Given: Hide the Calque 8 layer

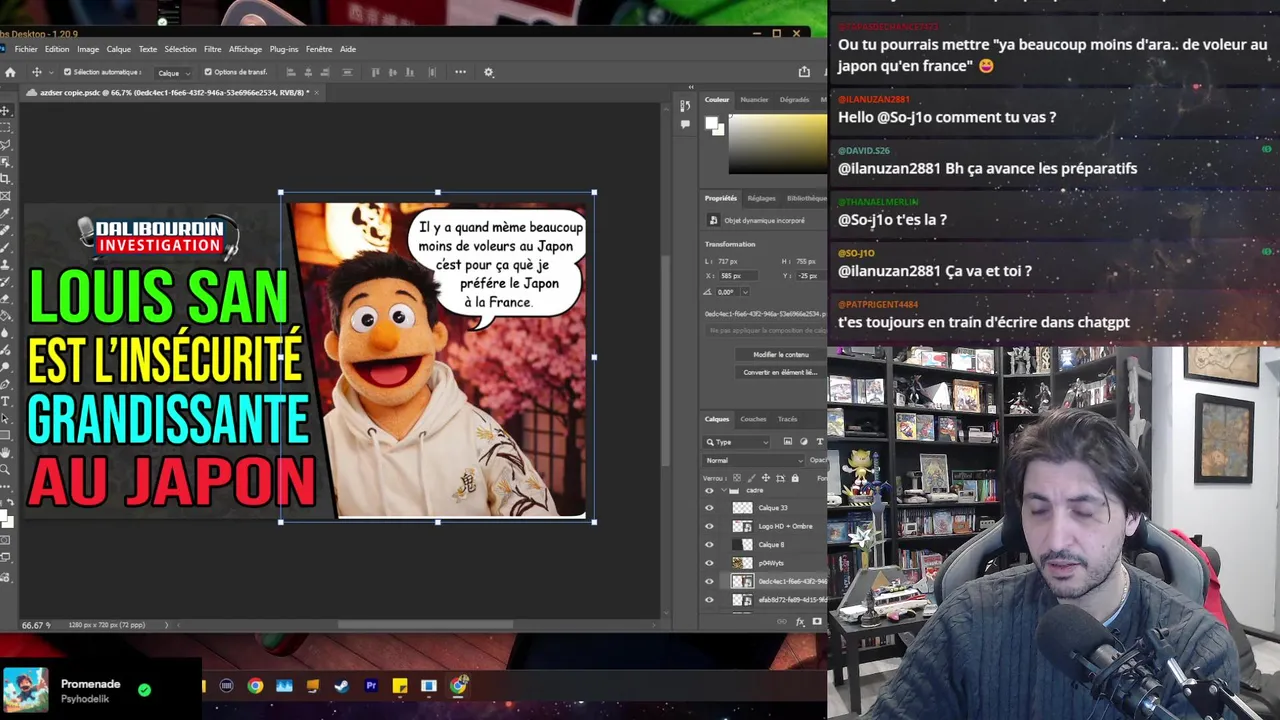Looking at the screenshot, I should click(x=709, y=545).
